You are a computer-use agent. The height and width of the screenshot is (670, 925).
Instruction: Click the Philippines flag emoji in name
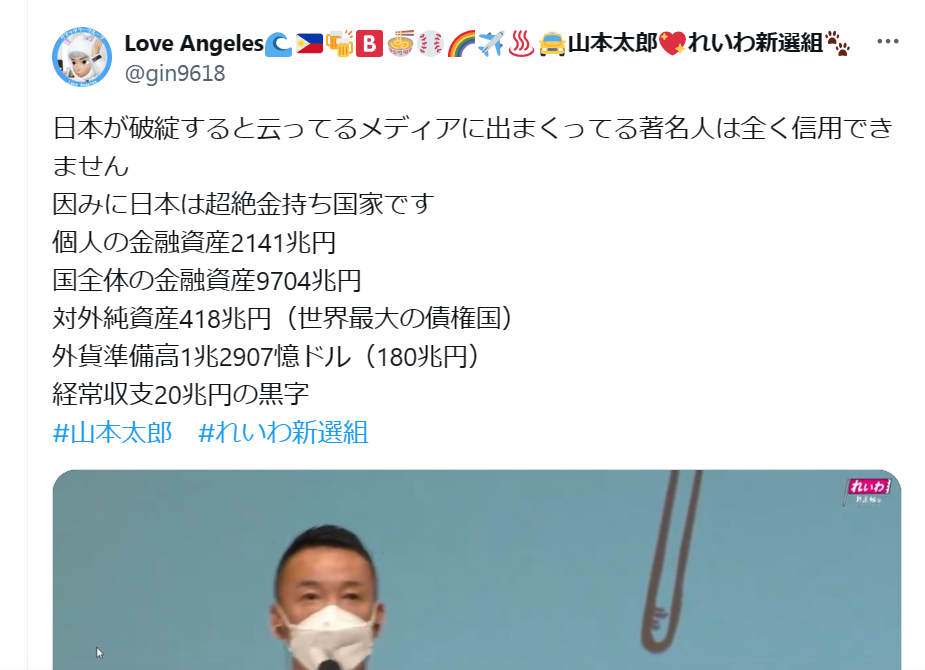[310, 44]
